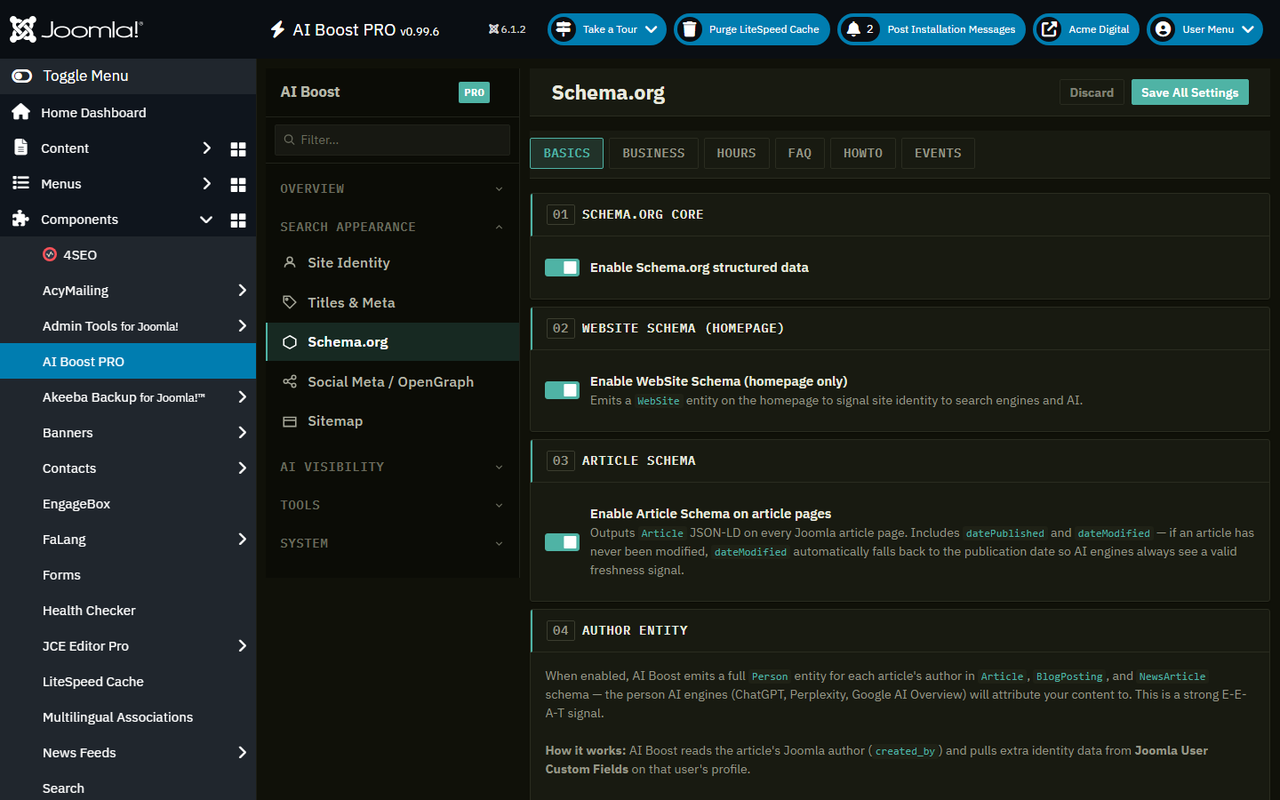
Task: Expand the TOOLS section
Action: click(x=392, y=505)
